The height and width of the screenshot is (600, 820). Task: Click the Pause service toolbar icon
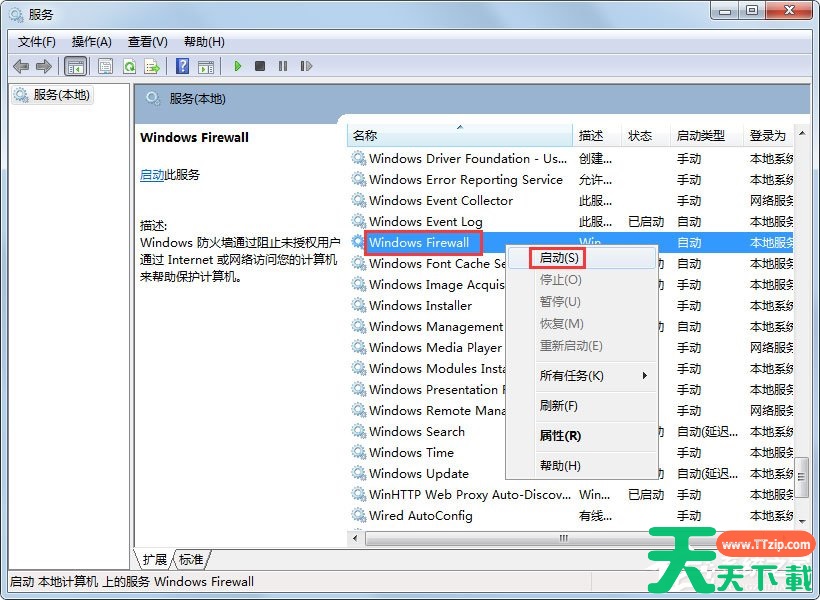coord(283,66)
